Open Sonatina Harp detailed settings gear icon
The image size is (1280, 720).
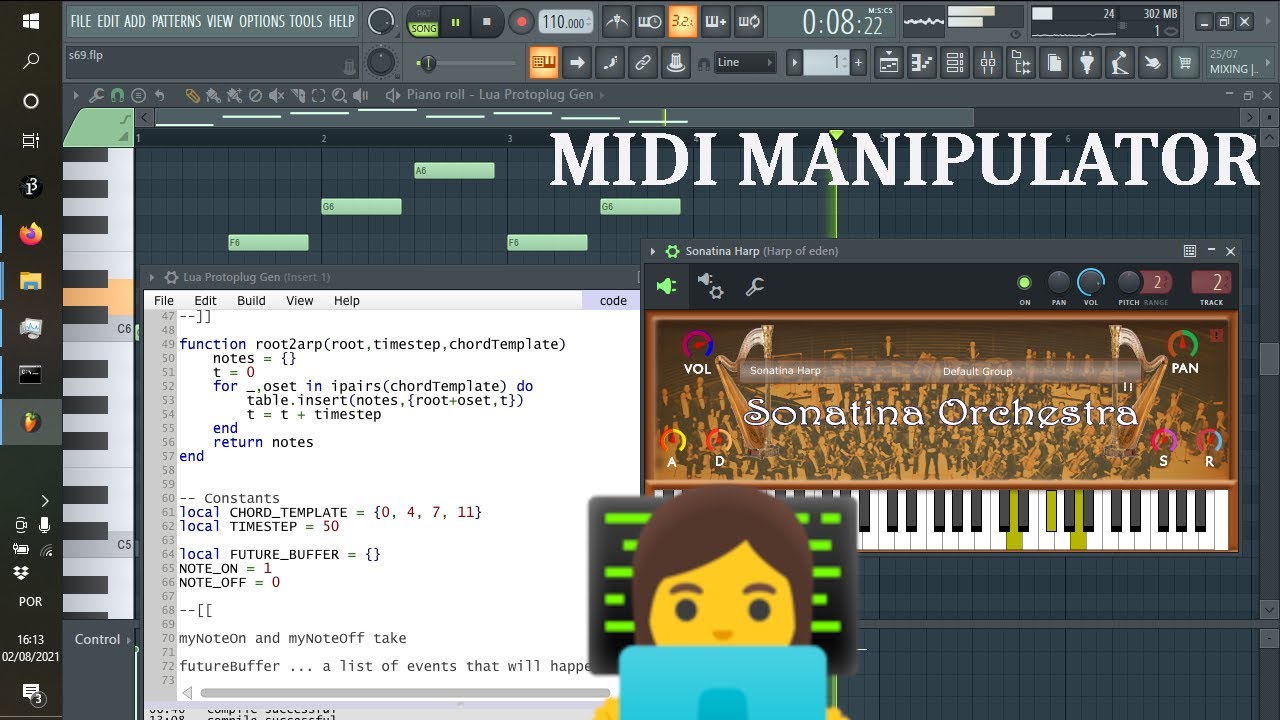(710, 287)
